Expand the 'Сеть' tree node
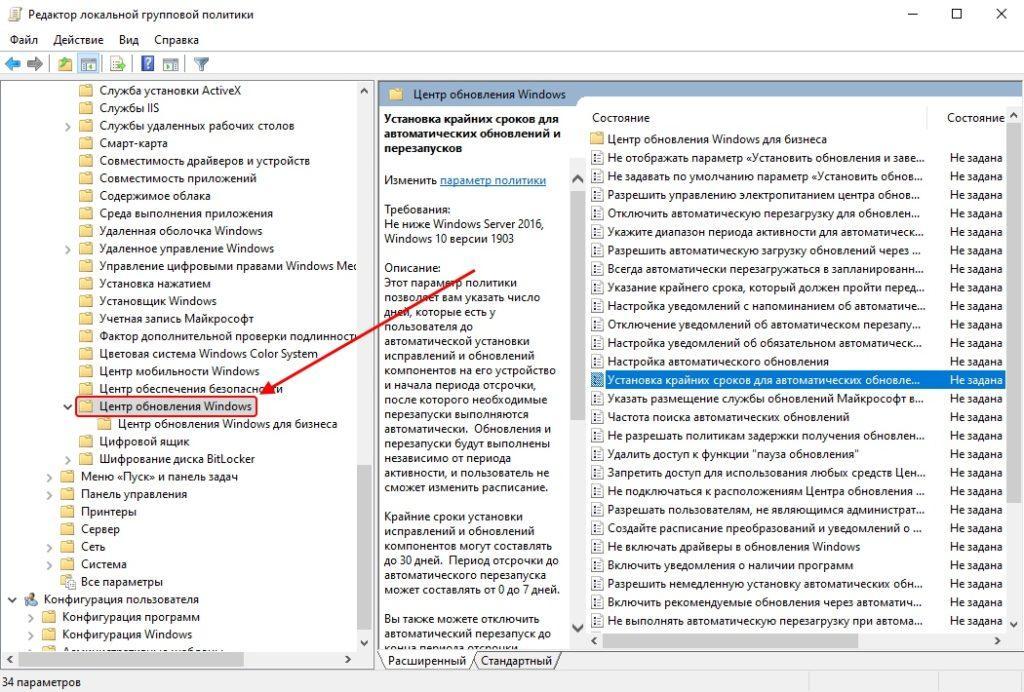This screenshot has height=692, width=1024. [50, 547]
